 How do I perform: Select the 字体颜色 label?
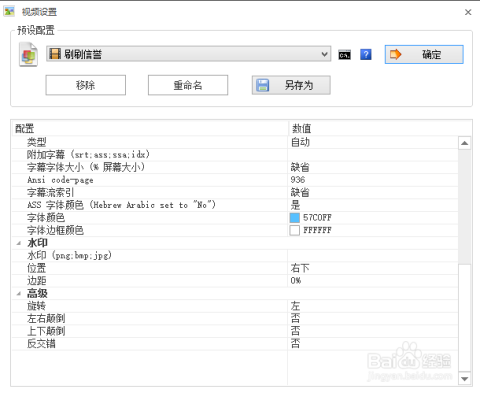coord(46,218)
